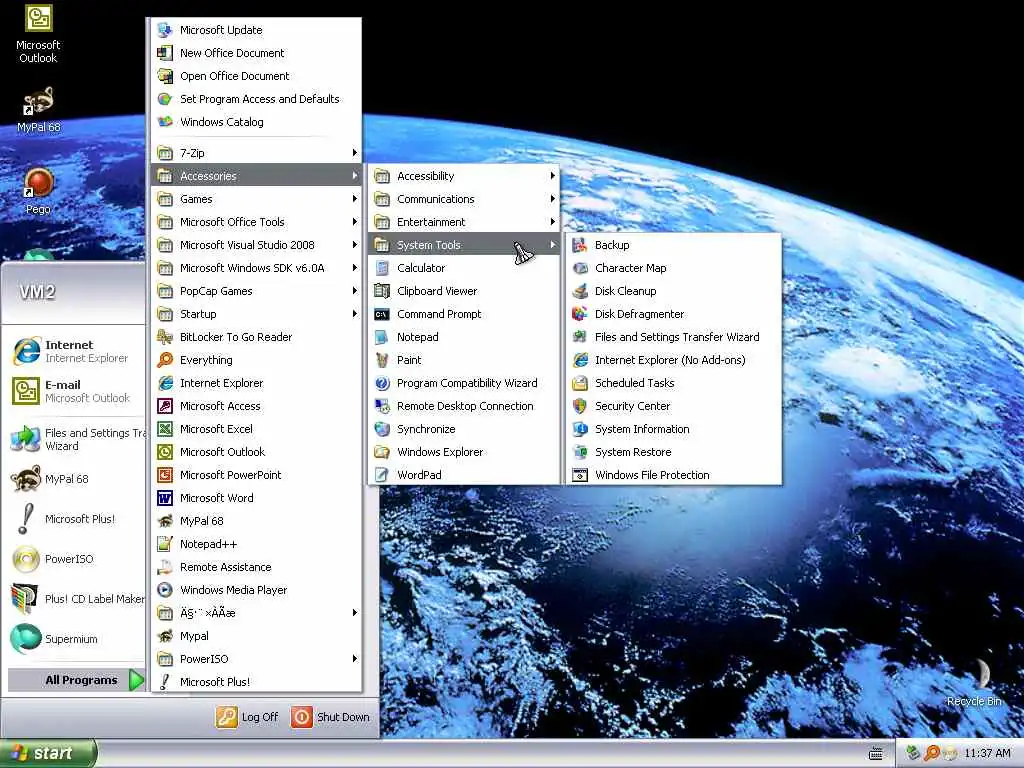Open Security Center shield icon
This screenshot has height=768, width=1024.
580,406
